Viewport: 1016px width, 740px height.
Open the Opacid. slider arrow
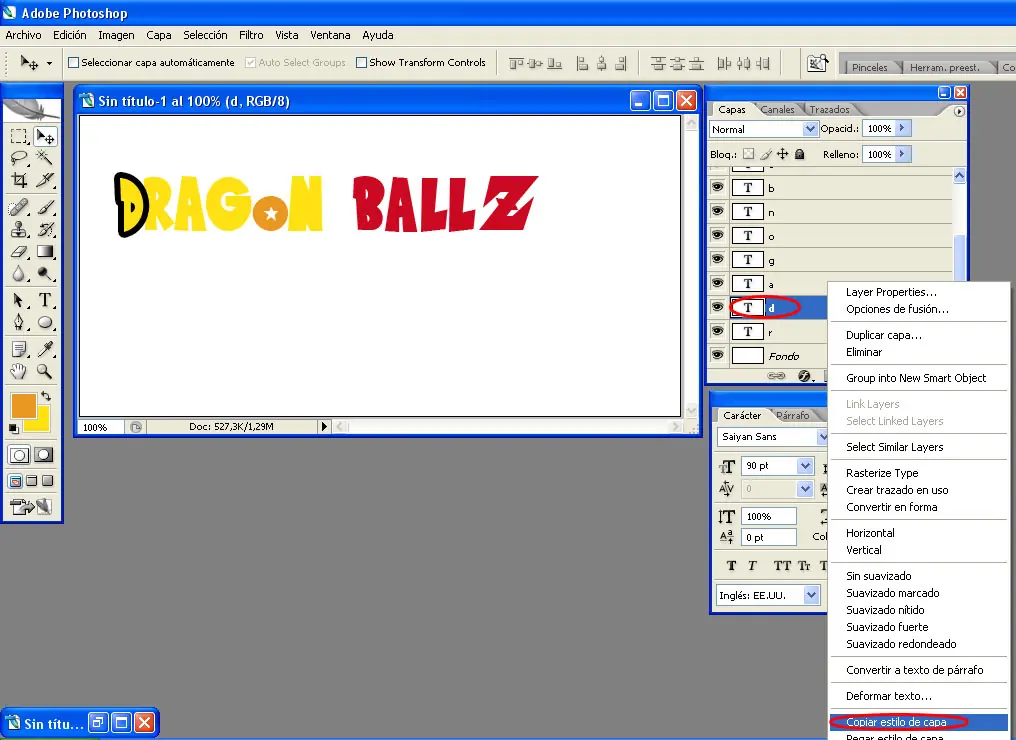point(903,128)
